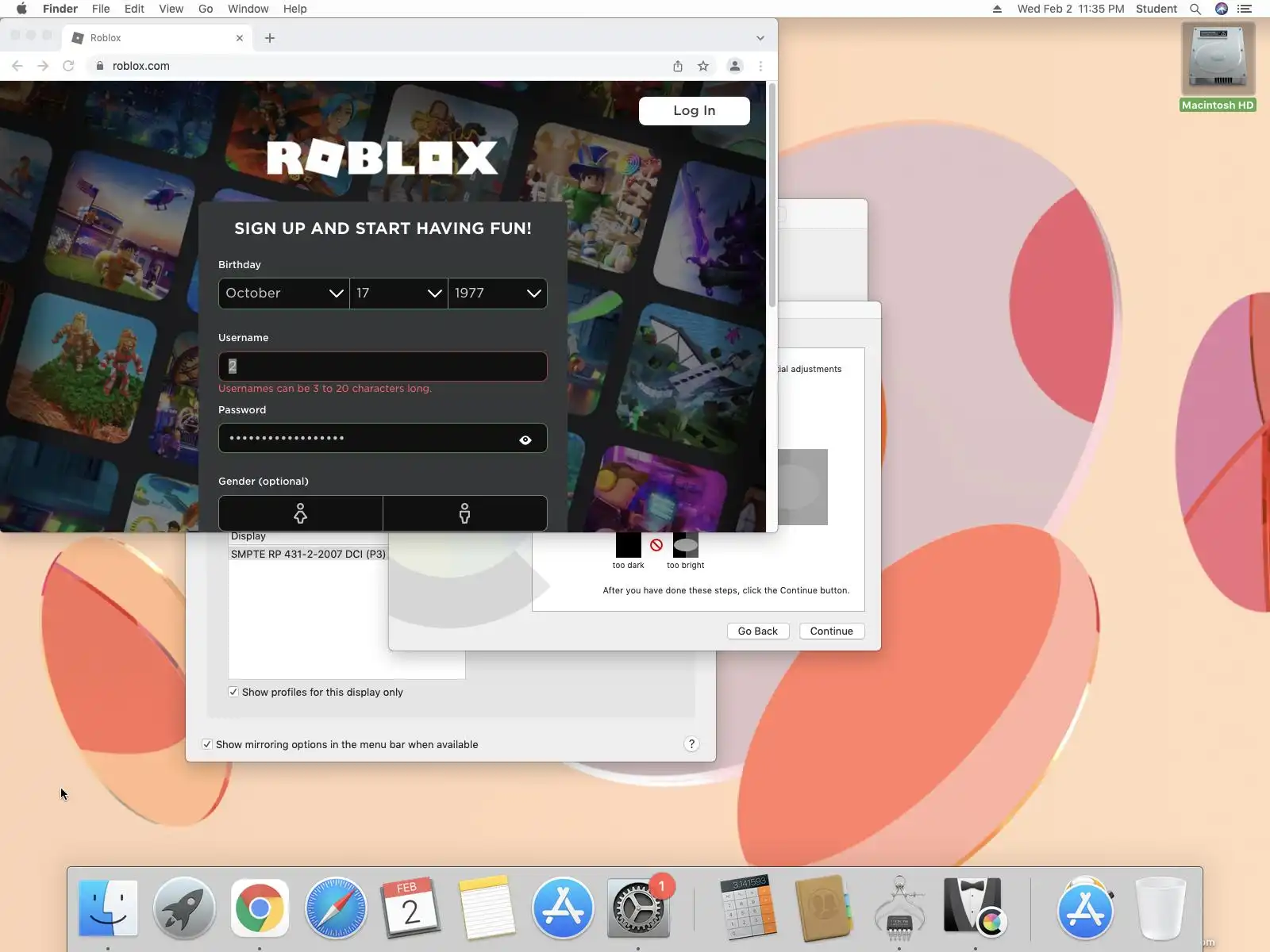The width and height of the screenshot is (1270, 952).
Task: Open Finder from the Dock
Action: coord(108,908)
